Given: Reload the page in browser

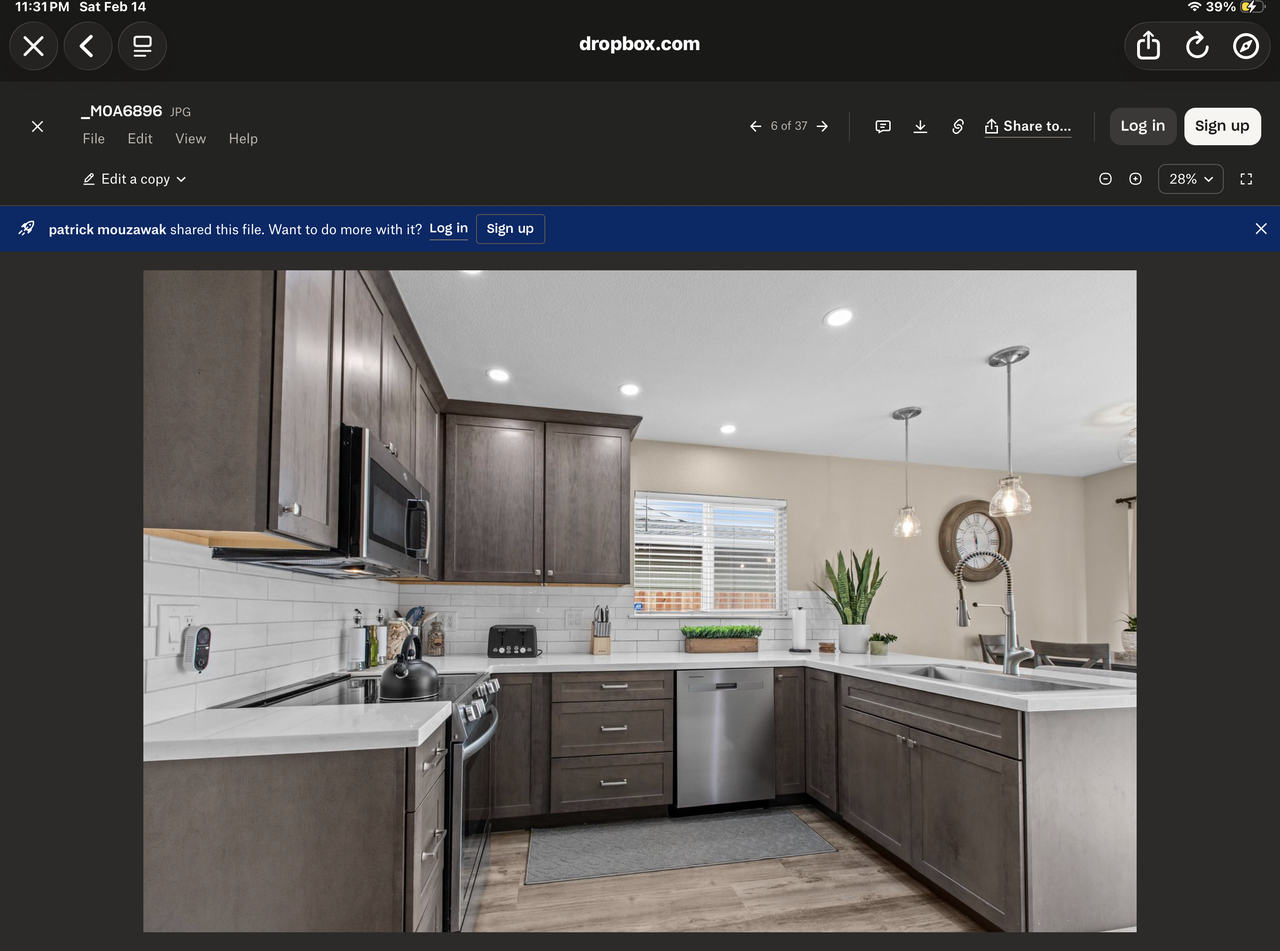Looking at the screenshot, I should [x=1197, y=46].
